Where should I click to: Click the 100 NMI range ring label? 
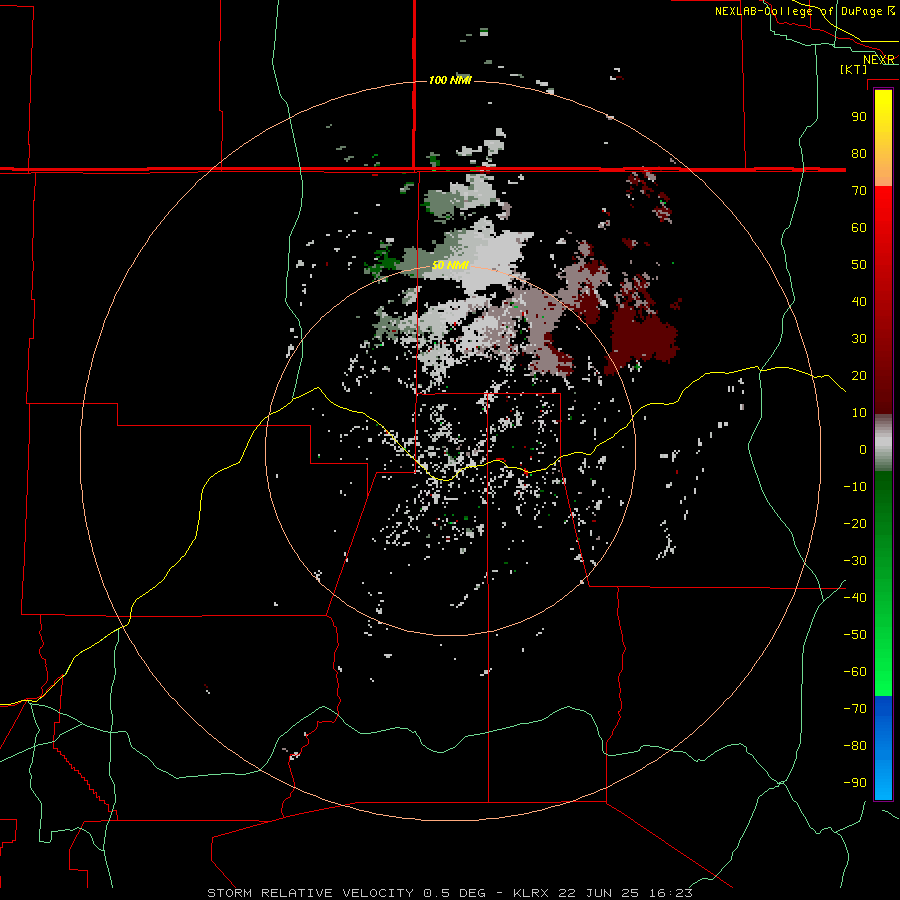pos(450,80)
